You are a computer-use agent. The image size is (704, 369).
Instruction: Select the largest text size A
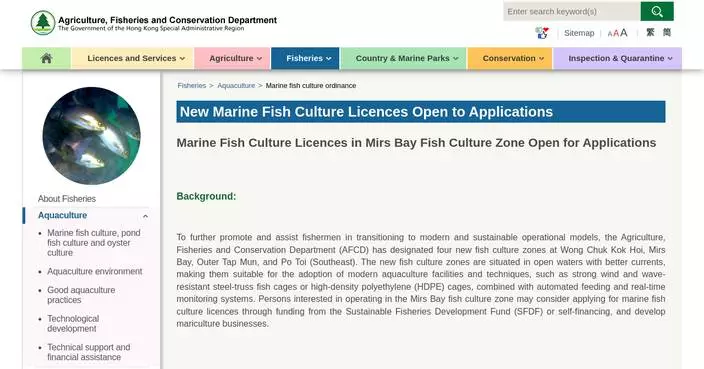(x=624, y=33)
